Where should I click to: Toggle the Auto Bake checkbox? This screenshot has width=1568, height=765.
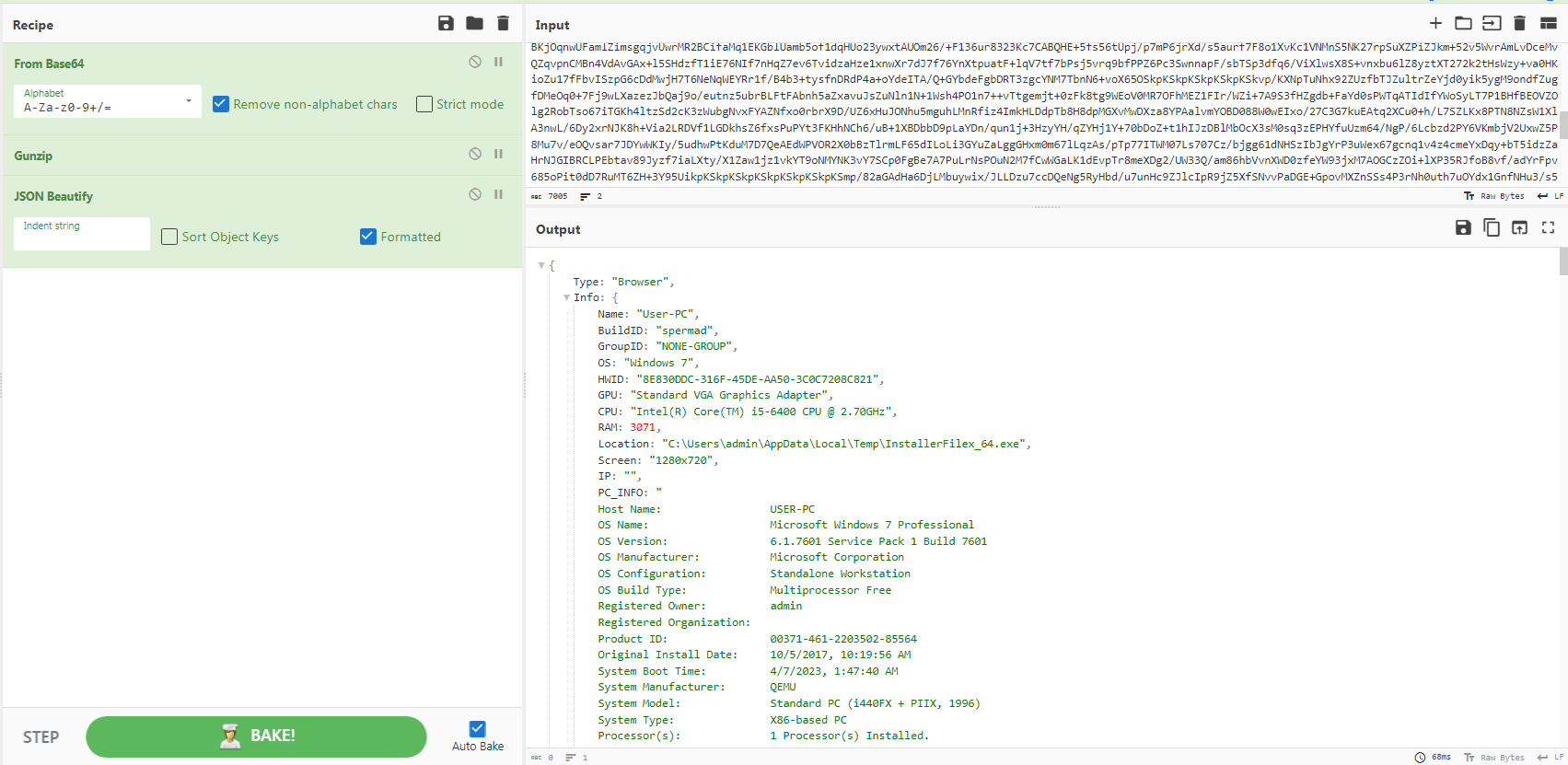[x=477, y=728]
